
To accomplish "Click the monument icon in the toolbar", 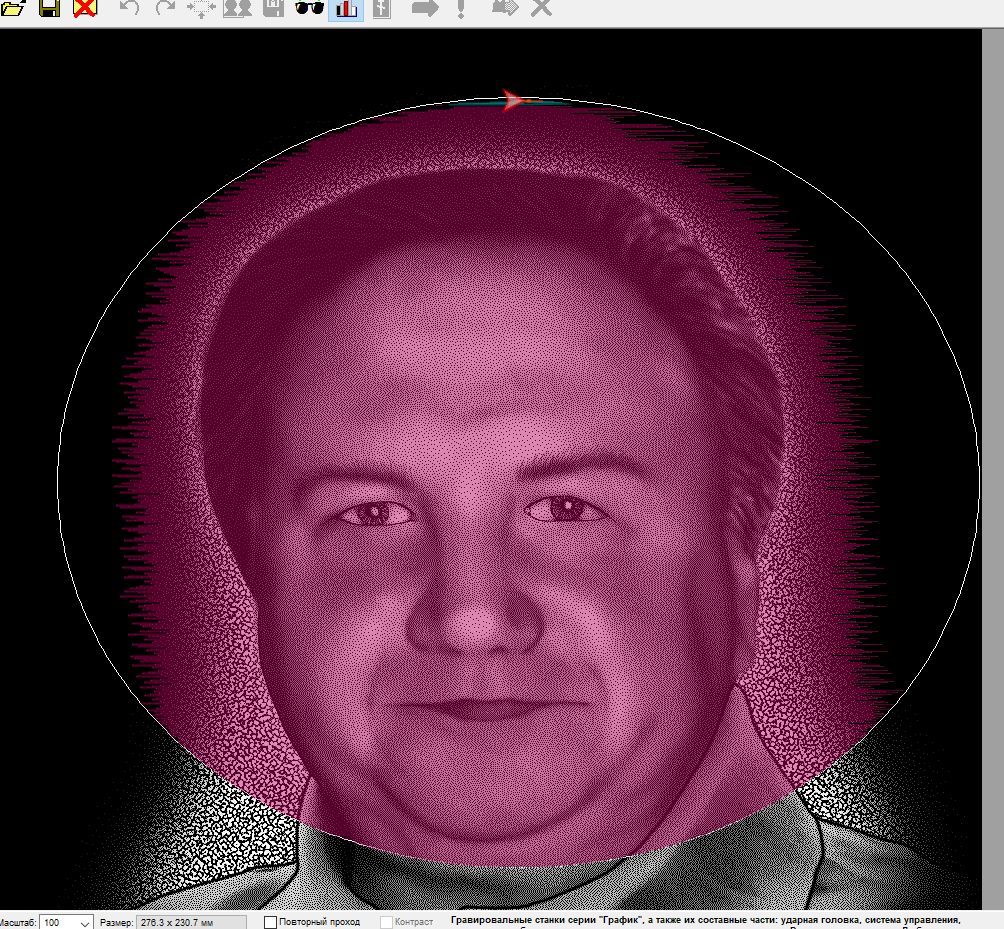I will coord(381,8).
